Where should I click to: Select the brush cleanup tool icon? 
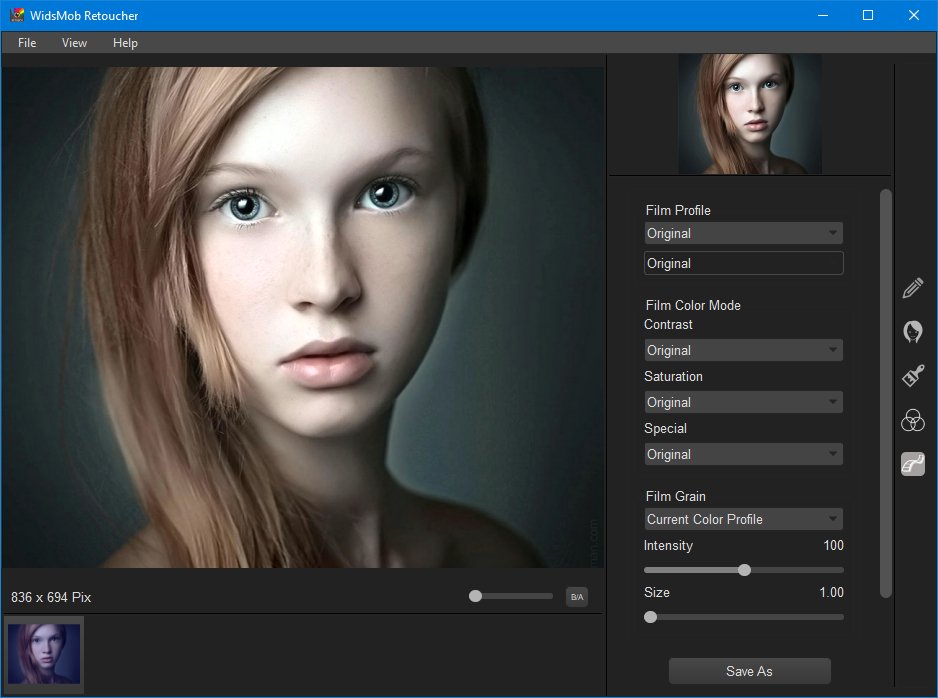point(913,376)
